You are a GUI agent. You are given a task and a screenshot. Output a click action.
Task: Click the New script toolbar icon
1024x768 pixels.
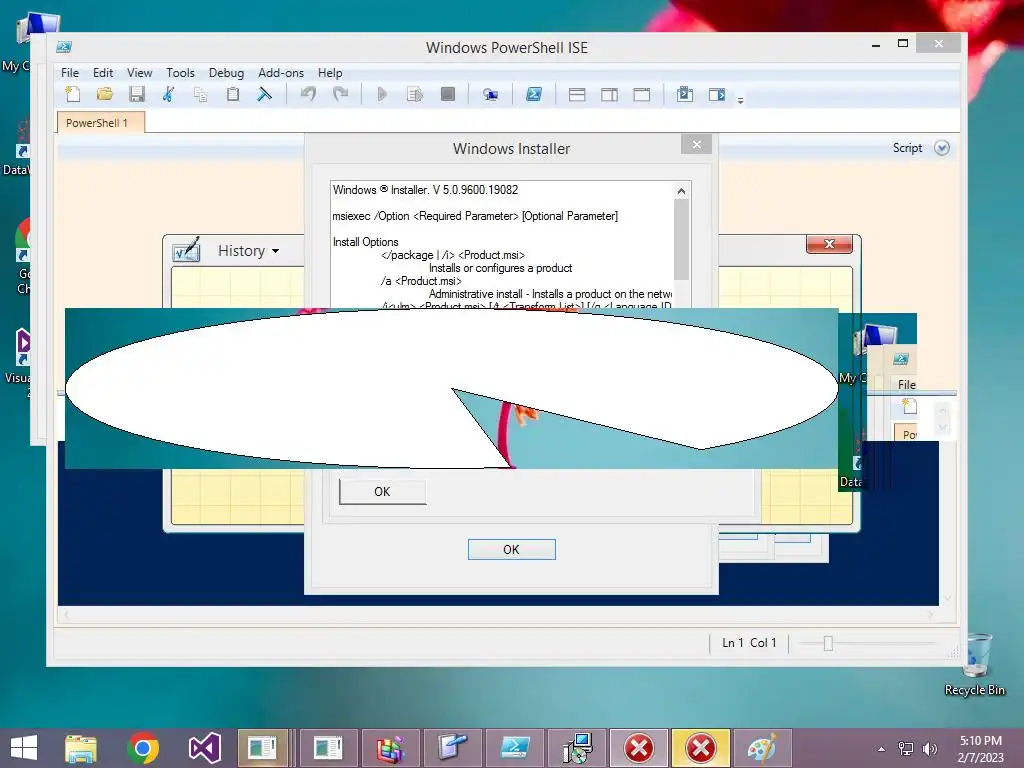(x=72, y=95)
